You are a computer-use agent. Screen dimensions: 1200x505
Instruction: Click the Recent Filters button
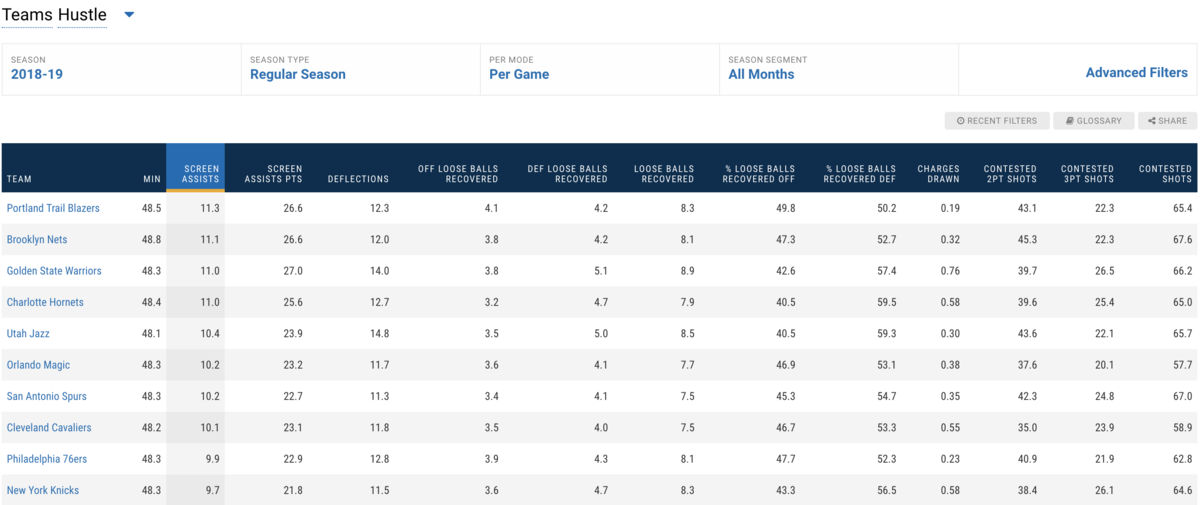(x=997, y=121)
